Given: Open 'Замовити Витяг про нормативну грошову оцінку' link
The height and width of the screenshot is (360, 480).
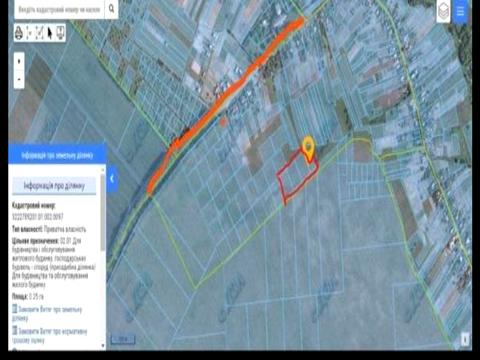Looking at the screenshot, I should point(50,335).
